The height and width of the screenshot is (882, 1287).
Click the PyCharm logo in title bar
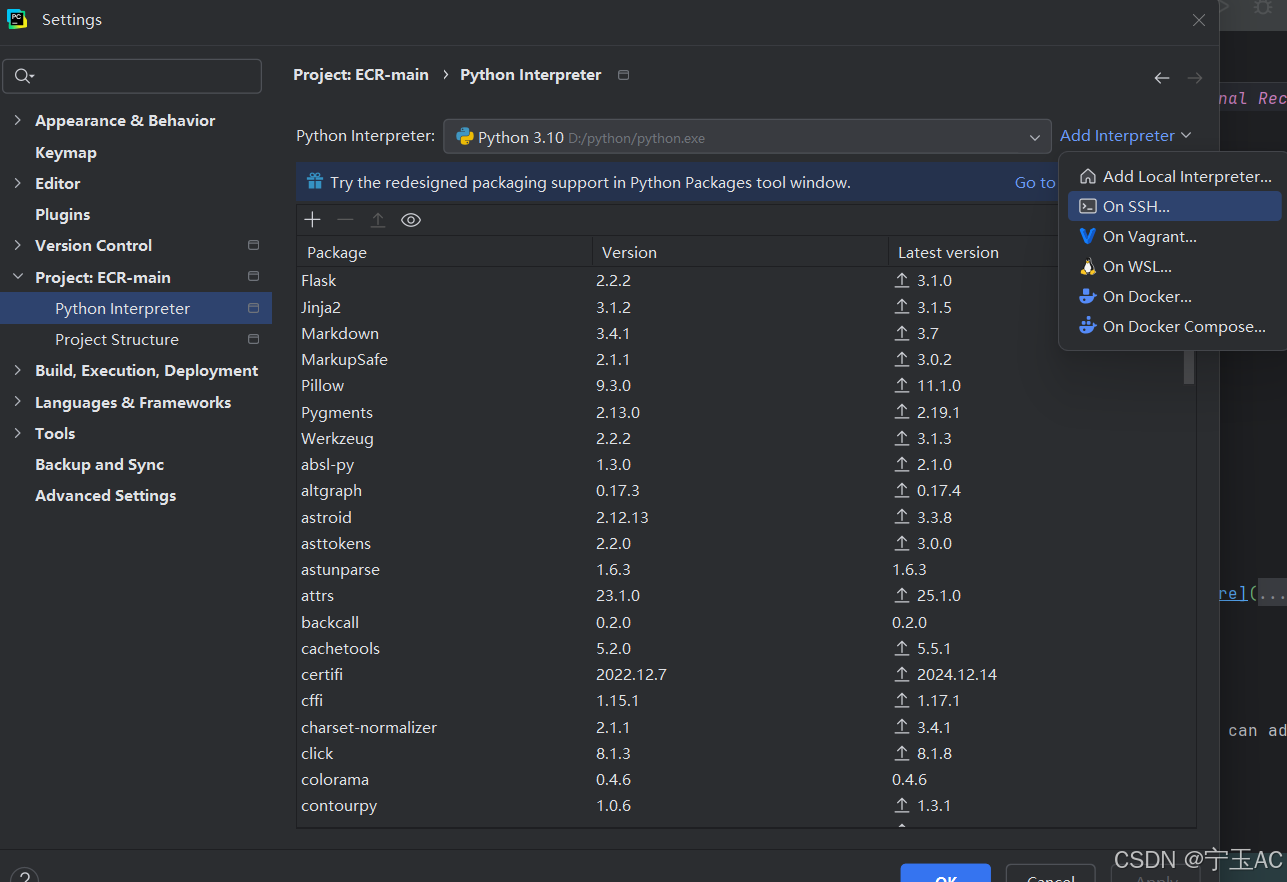17,19
